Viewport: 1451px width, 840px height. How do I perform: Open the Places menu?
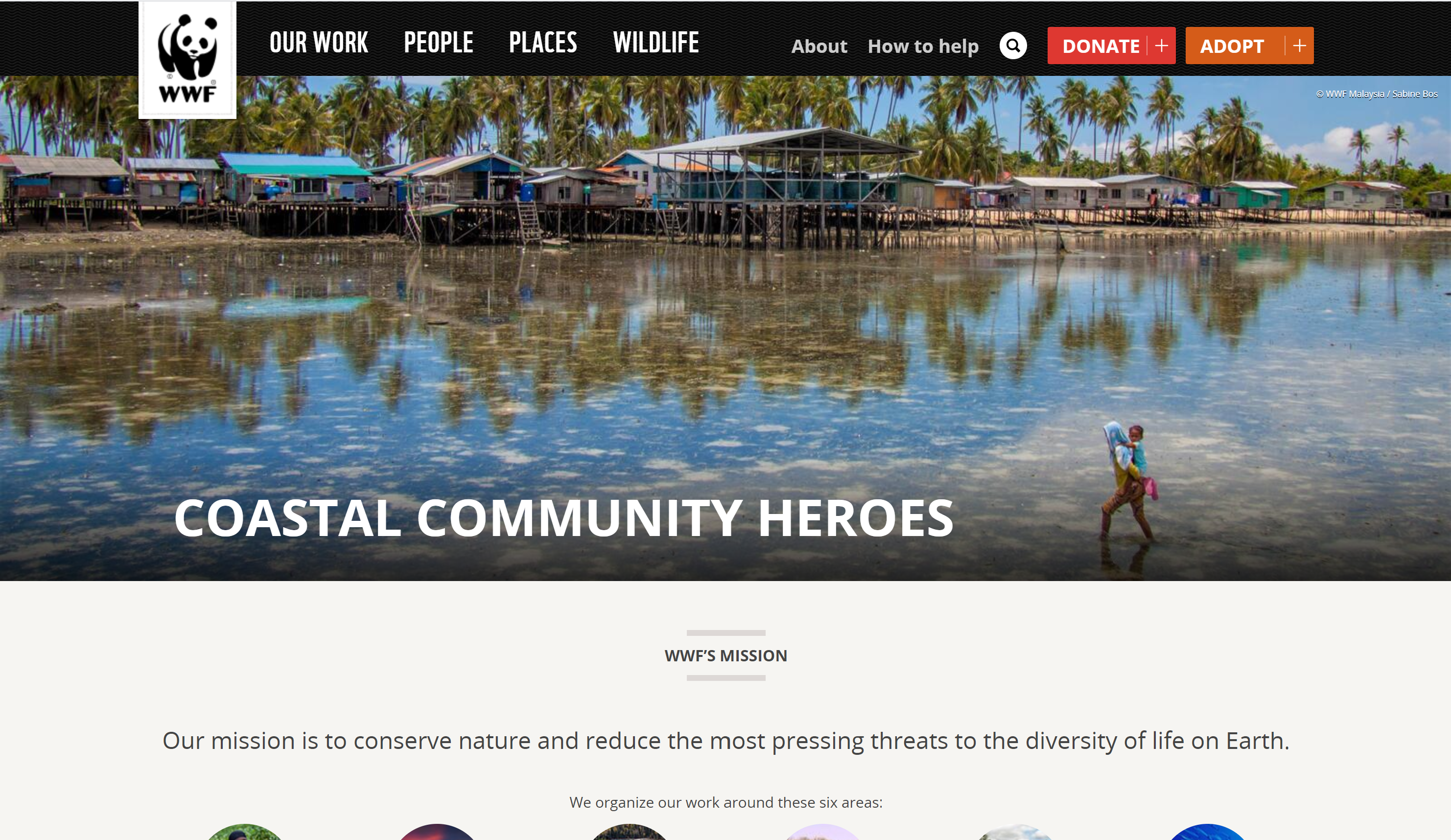pos(543,43)
